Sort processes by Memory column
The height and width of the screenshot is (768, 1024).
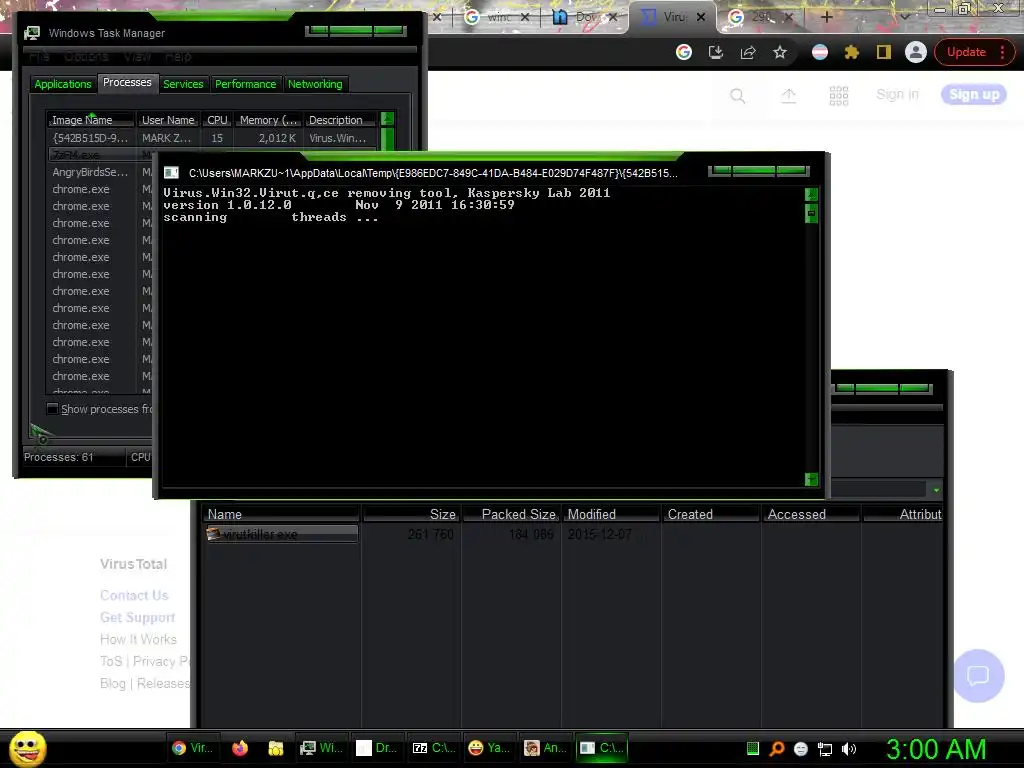pyautogui.click(x=268, y=120)
